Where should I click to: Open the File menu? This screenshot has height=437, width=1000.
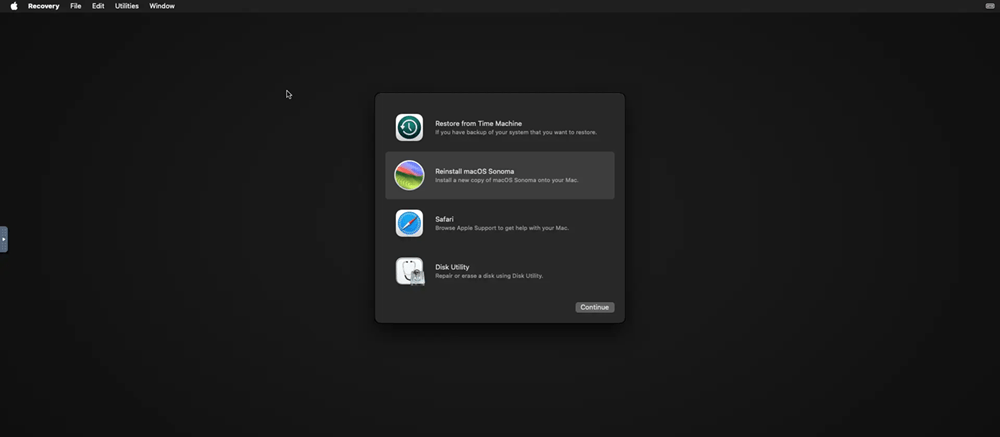point(75,6)
